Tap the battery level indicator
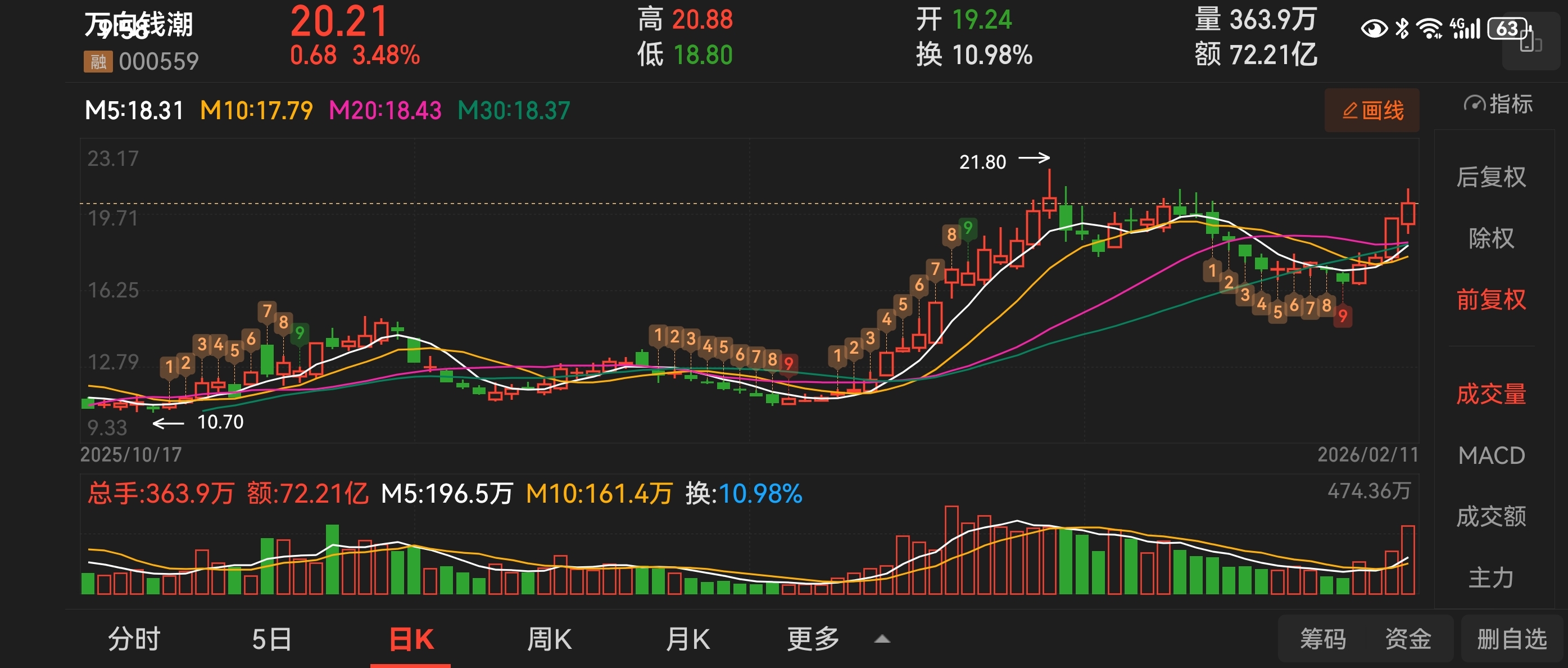The image size is (1568, 668). coord(1507,29)
